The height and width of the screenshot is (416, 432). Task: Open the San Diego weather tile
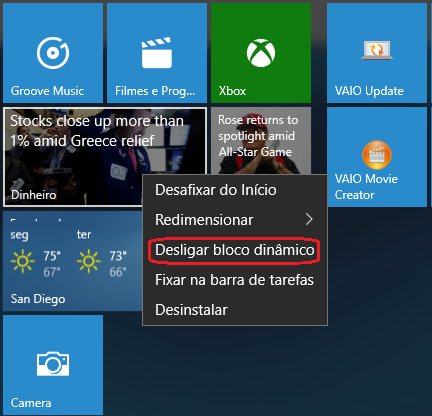pos(73,261)
